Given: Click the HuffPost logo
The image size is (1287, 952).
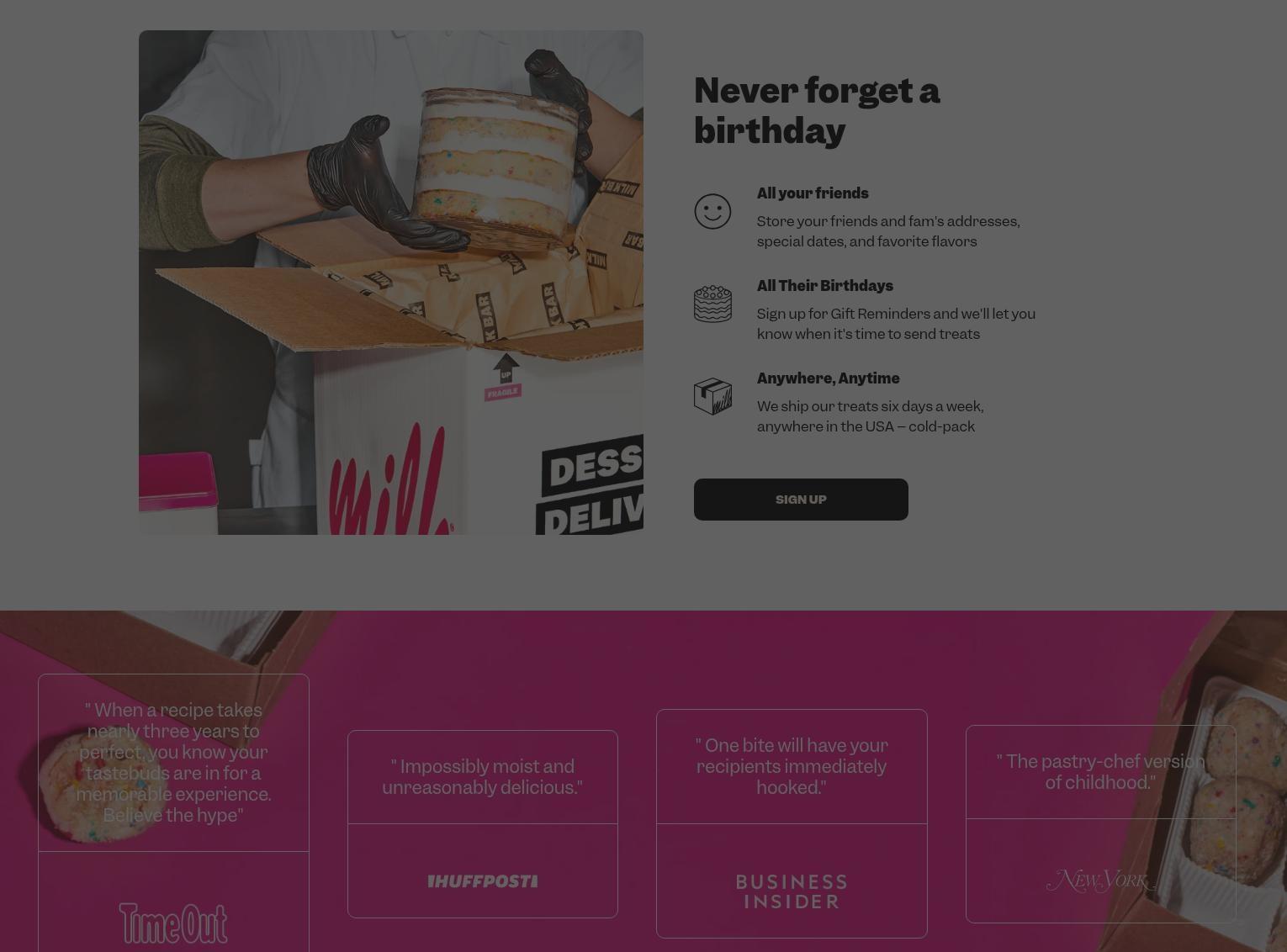Looking at the screenshot, I should point(483,881).
